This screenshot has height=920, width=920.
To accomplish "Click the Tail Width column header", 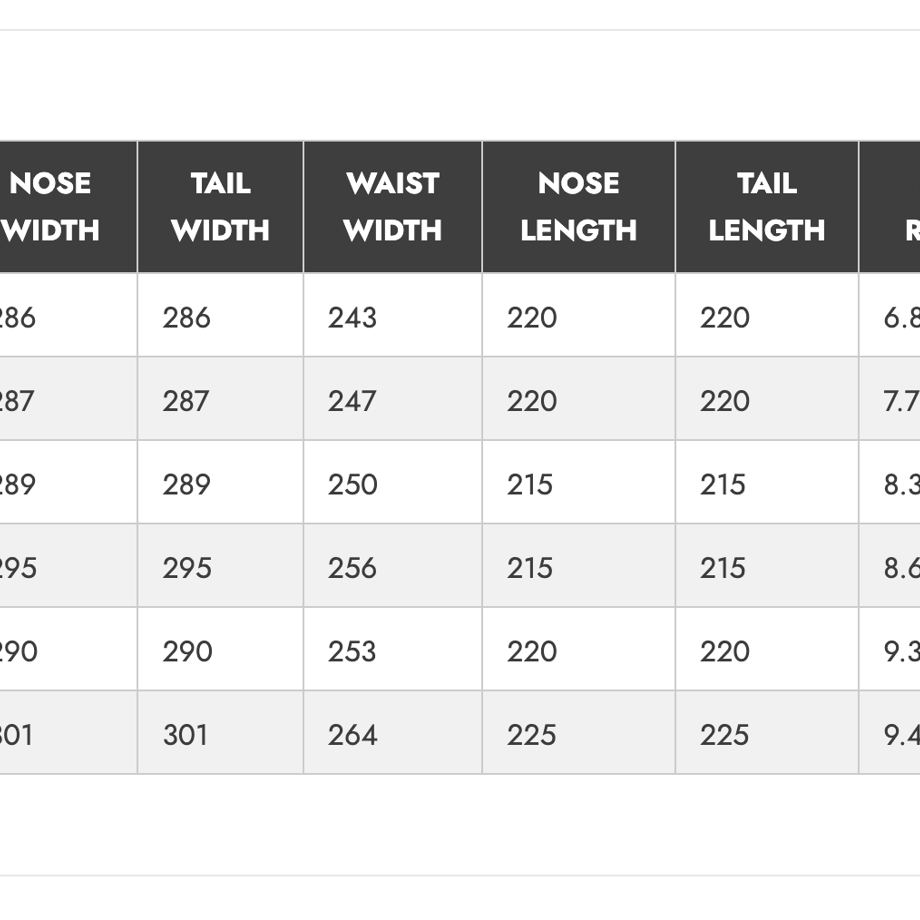I will pos(221,207).
